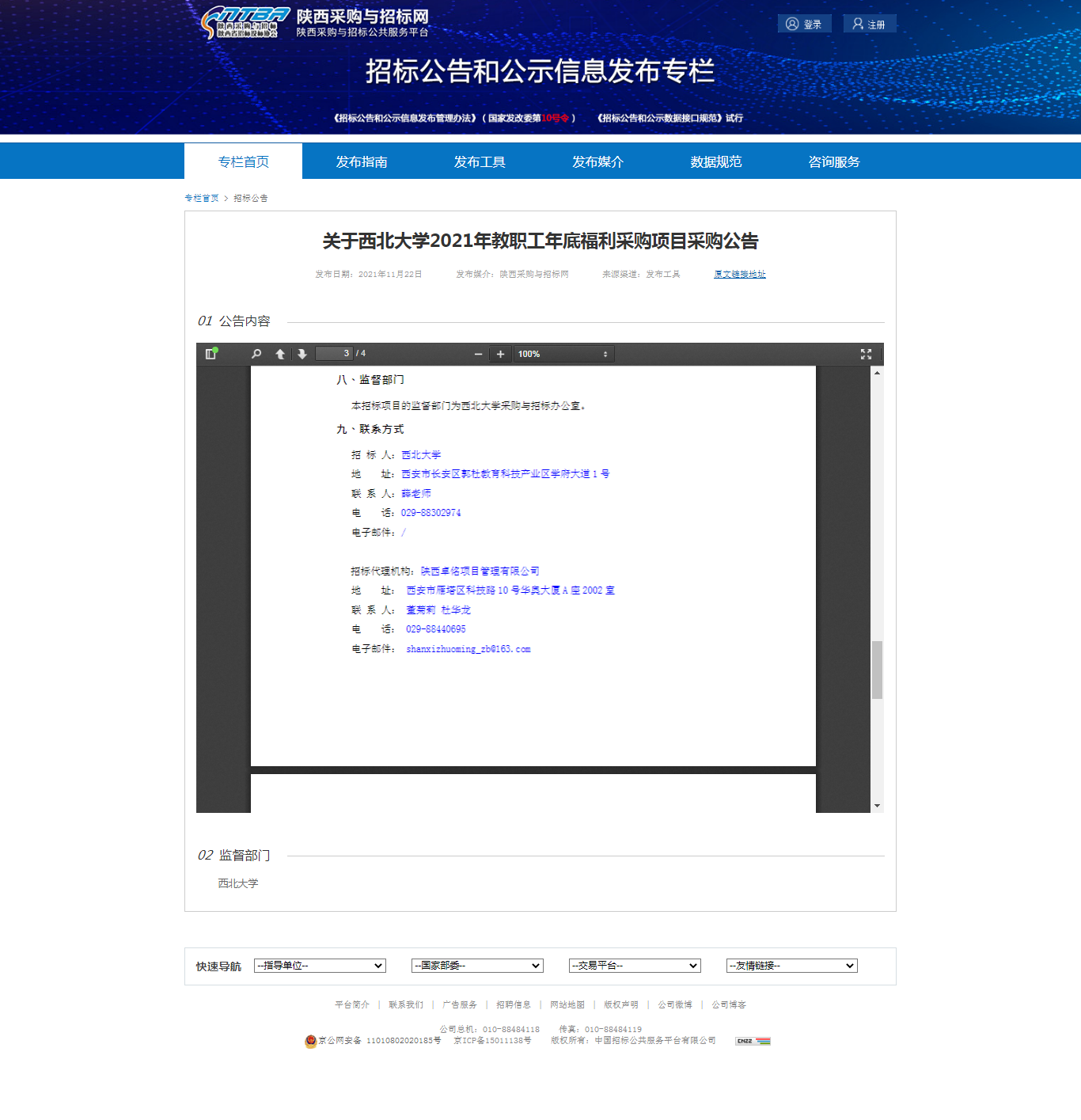Viewport: 1081px width, 1120px height.
Task: Open the 友情链接 dropdown
Action: [792, 966]
